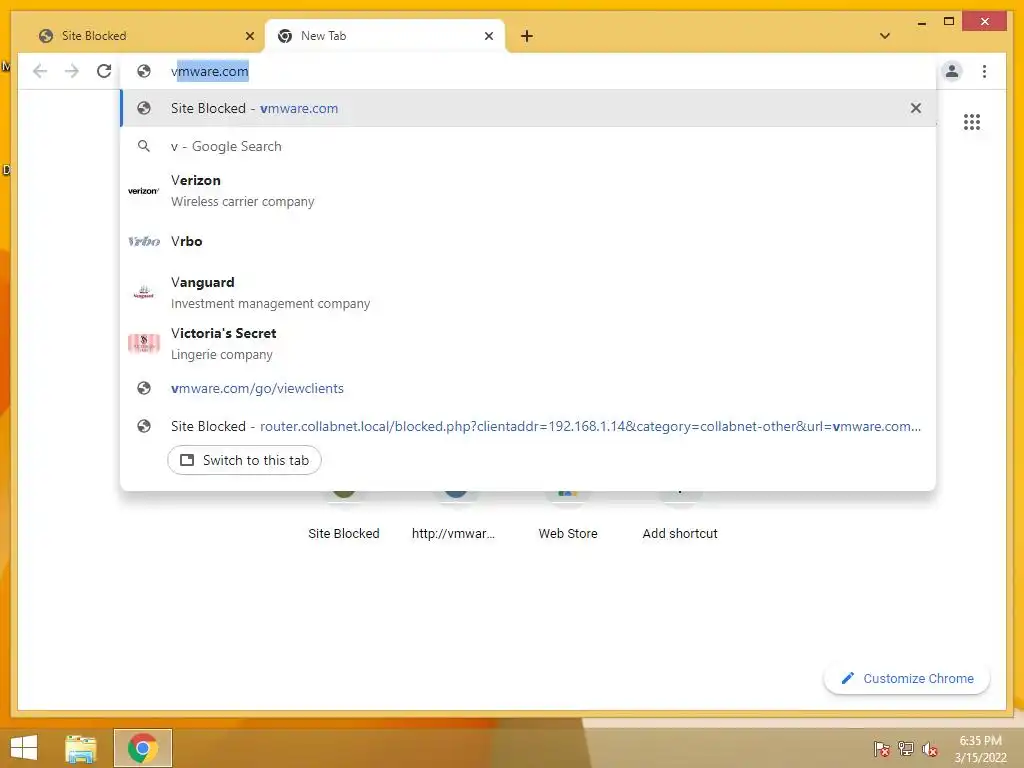1024x768 pixels.
Task: Click the vmware.com address bar text
Action: (x=210, y=71)
